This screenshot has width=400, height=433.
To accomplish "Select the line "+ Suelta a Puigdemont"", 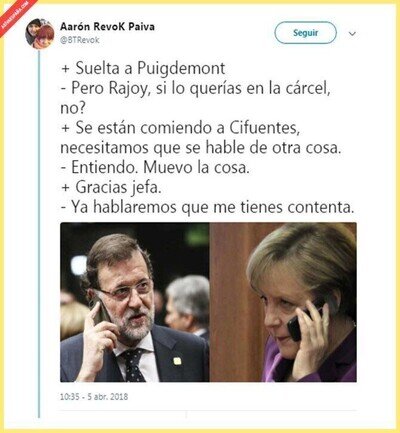I will pos(143,69).
